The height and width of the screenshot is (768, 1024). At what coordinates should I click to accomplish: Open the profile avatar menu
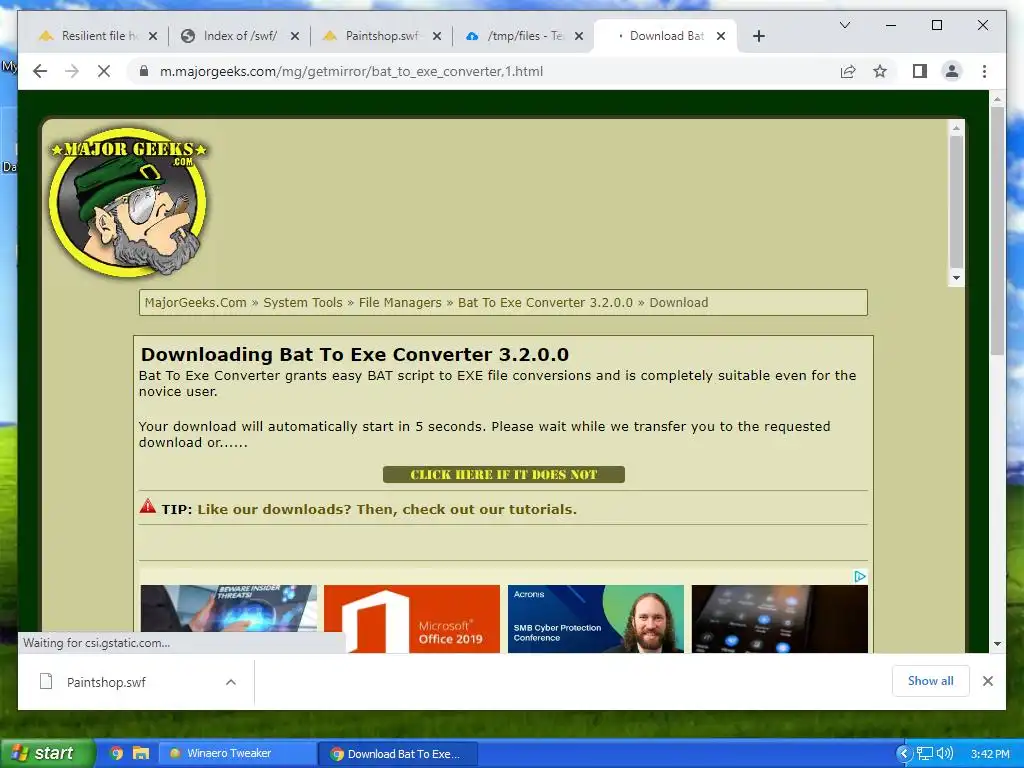[952, 71]
